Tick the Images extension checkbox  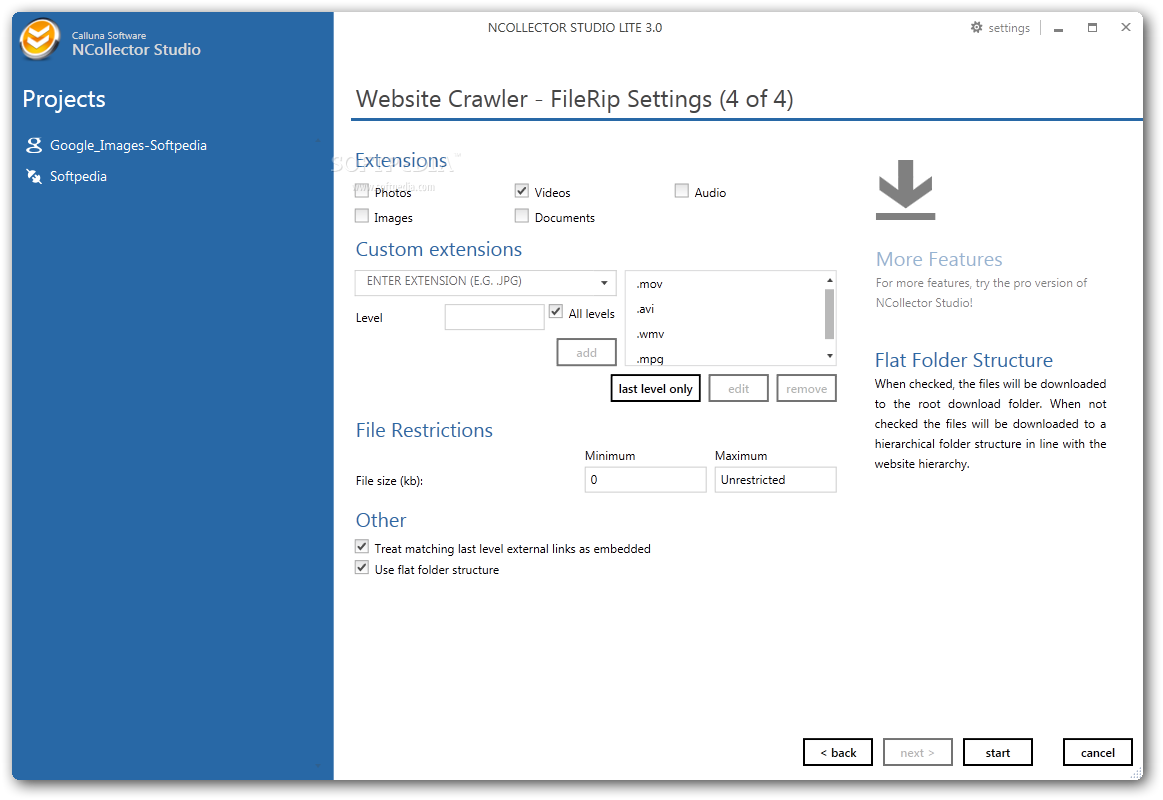tap(362, 216)
